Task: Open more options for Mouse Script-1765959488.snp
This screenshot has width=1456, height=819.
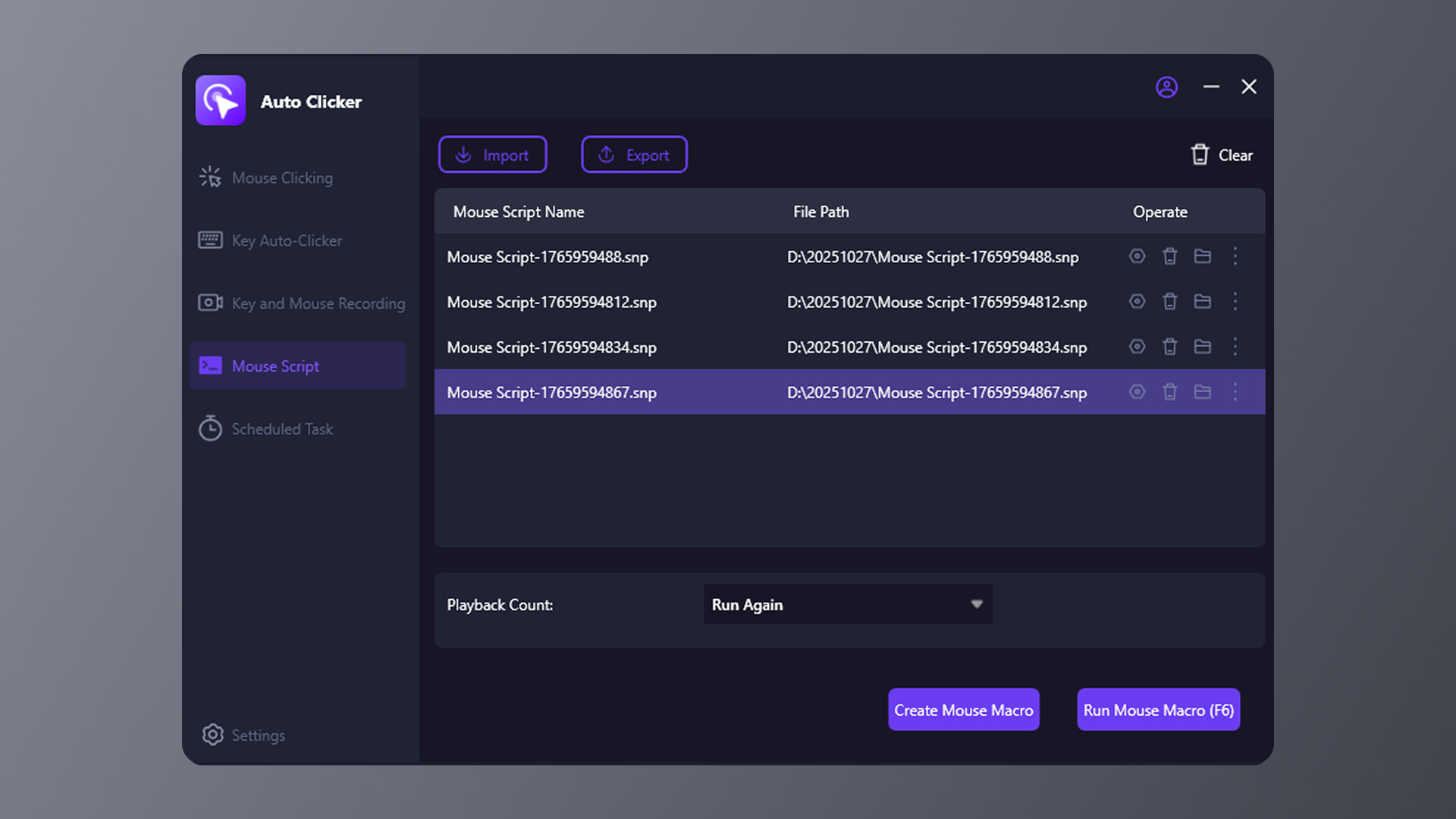Action: (x=1235, y=256)
